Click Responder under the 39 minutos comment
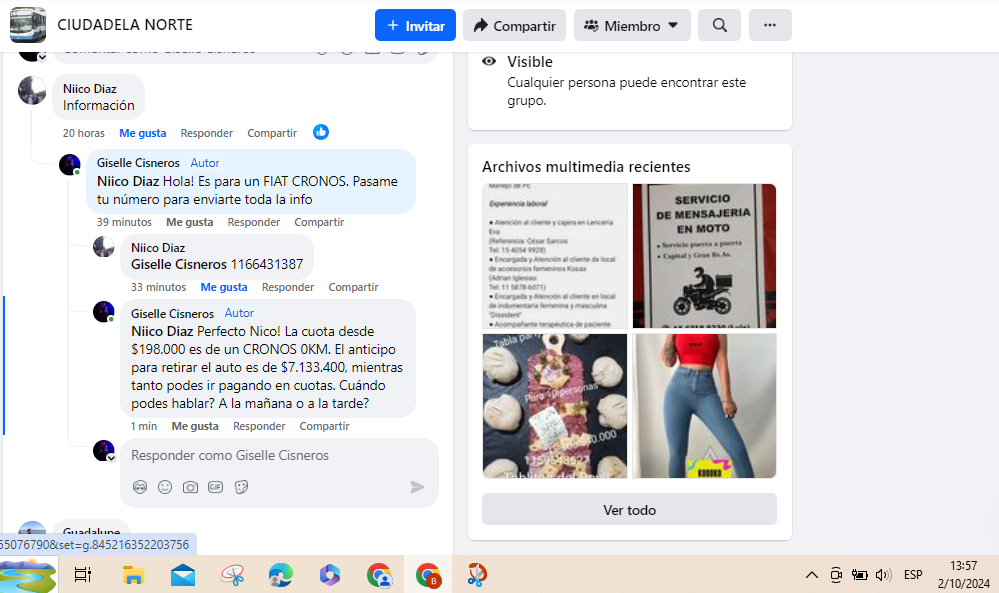 [254, 222]
